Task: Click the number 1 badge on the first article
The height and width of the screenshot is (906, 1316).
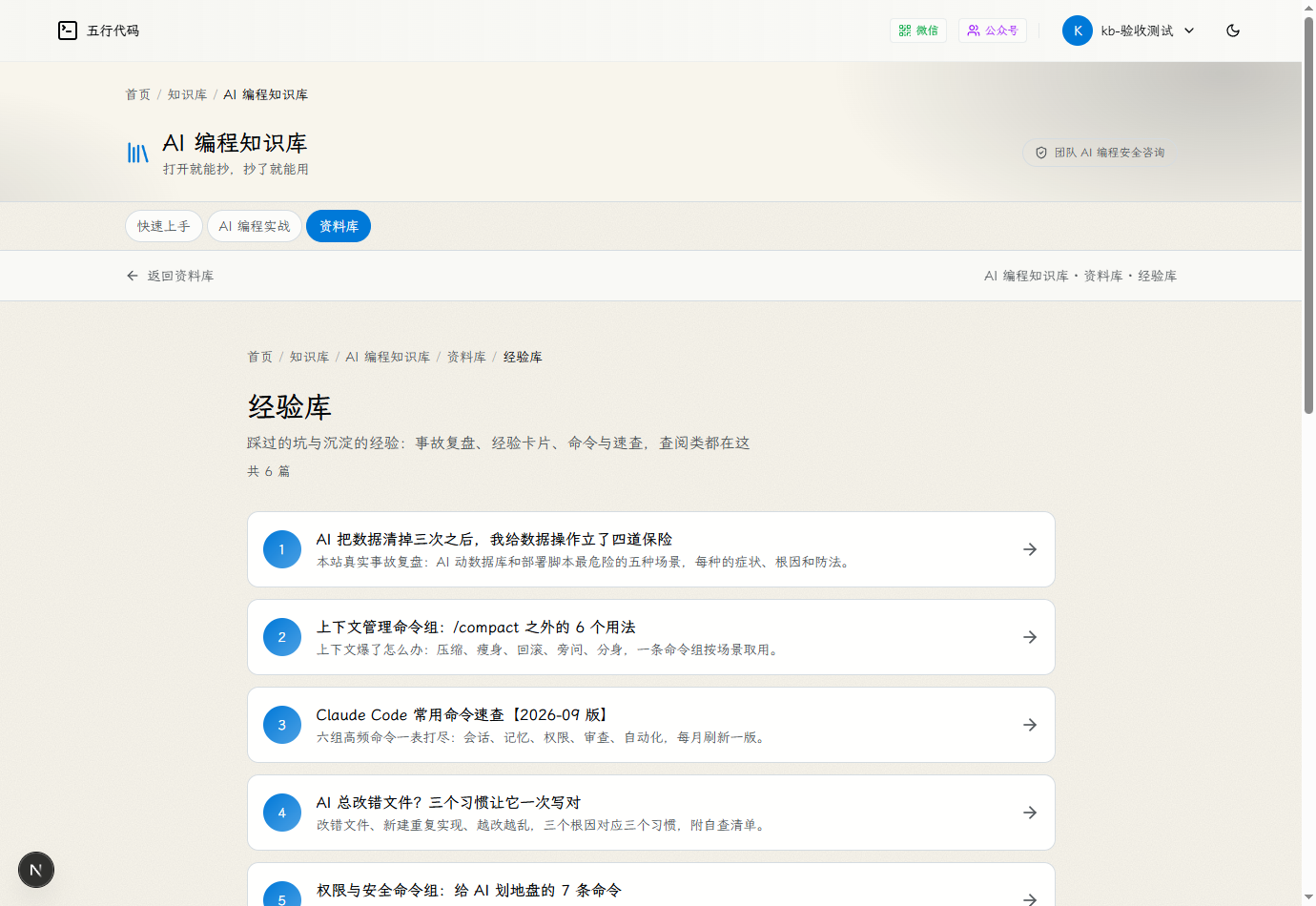Action: 282,549
